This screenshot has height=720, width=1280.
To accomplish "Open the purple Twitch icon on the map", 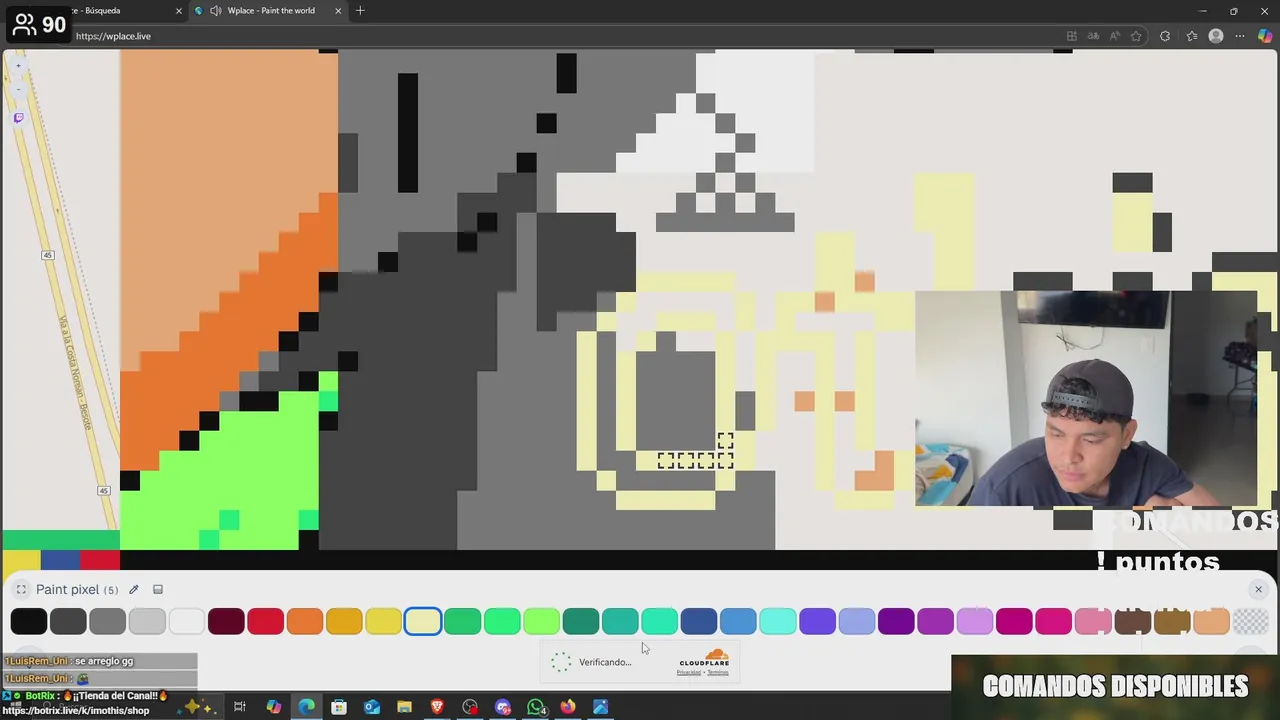I will pyautogui.click(x=18, y=118).
